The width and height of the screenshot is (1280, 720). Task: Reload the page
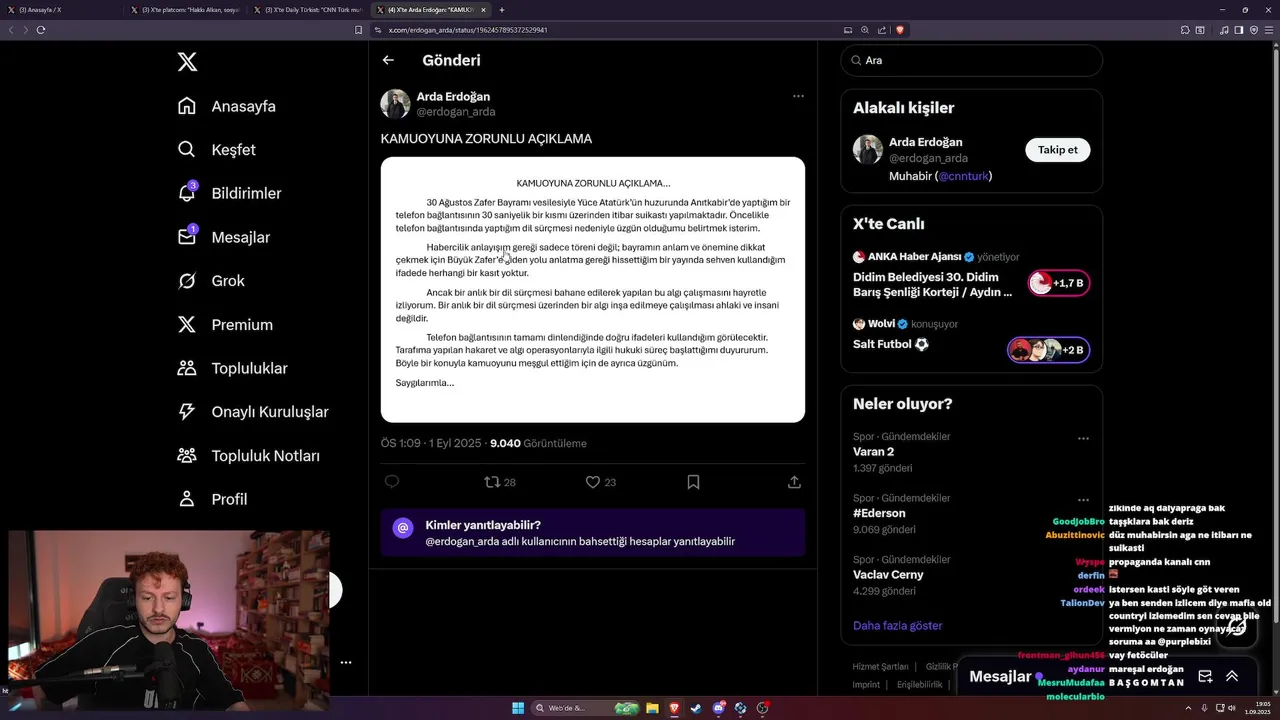(41, 30)
